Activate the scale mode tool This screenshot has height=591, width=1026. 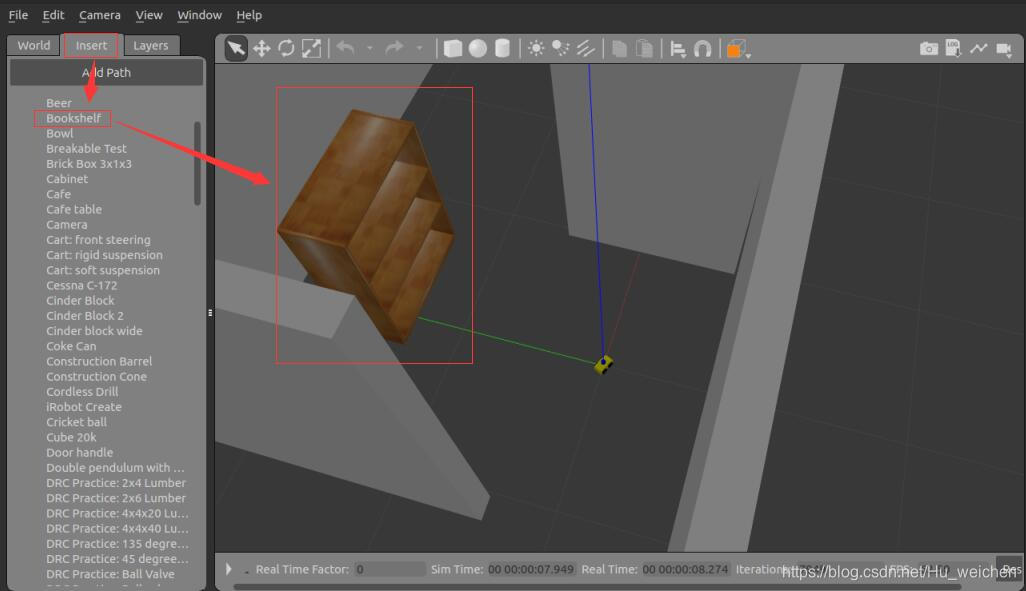tap(311, 48)
